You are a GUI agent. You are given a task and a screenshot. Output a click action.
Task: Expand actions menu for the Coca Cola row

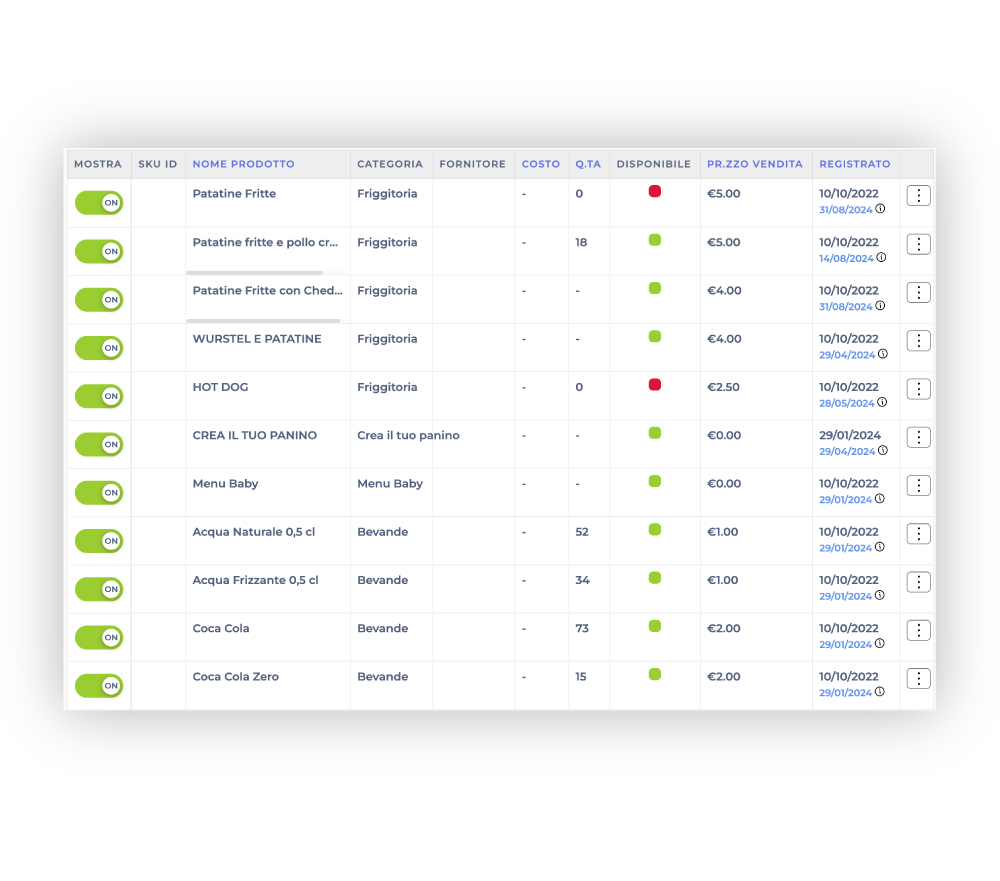click(x=918, y=631)
